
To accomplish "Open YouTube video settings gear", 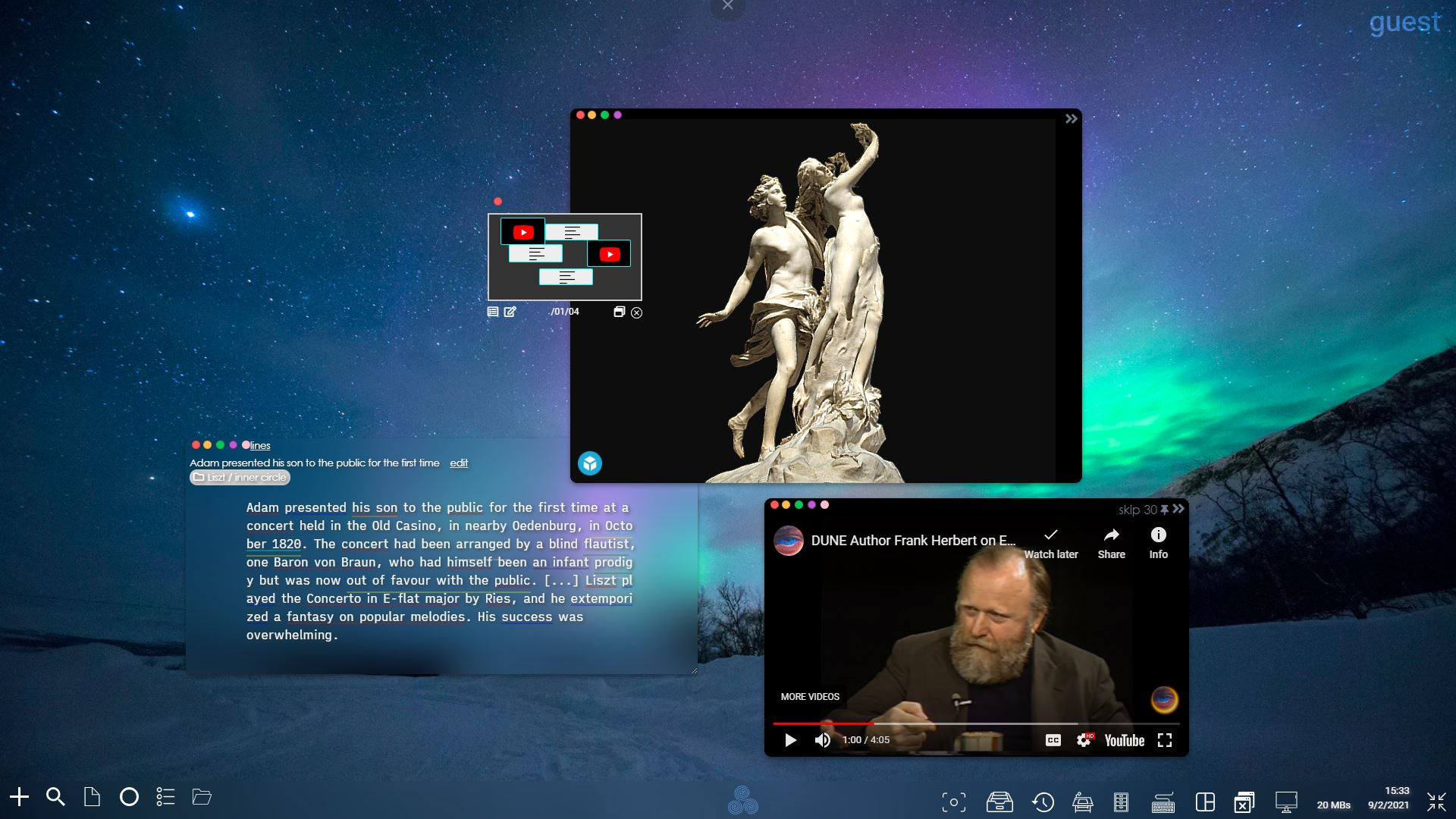I will pos(1084,740).
